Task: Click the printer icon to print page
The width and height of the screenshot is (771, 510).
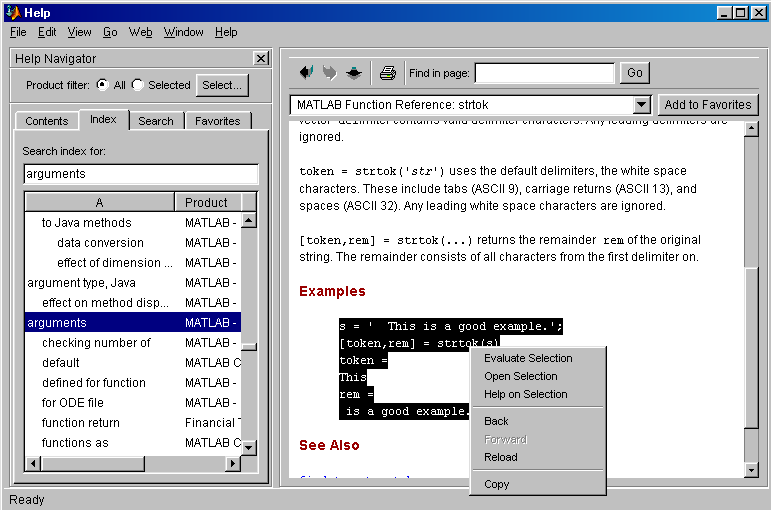Action: point(388,73)
